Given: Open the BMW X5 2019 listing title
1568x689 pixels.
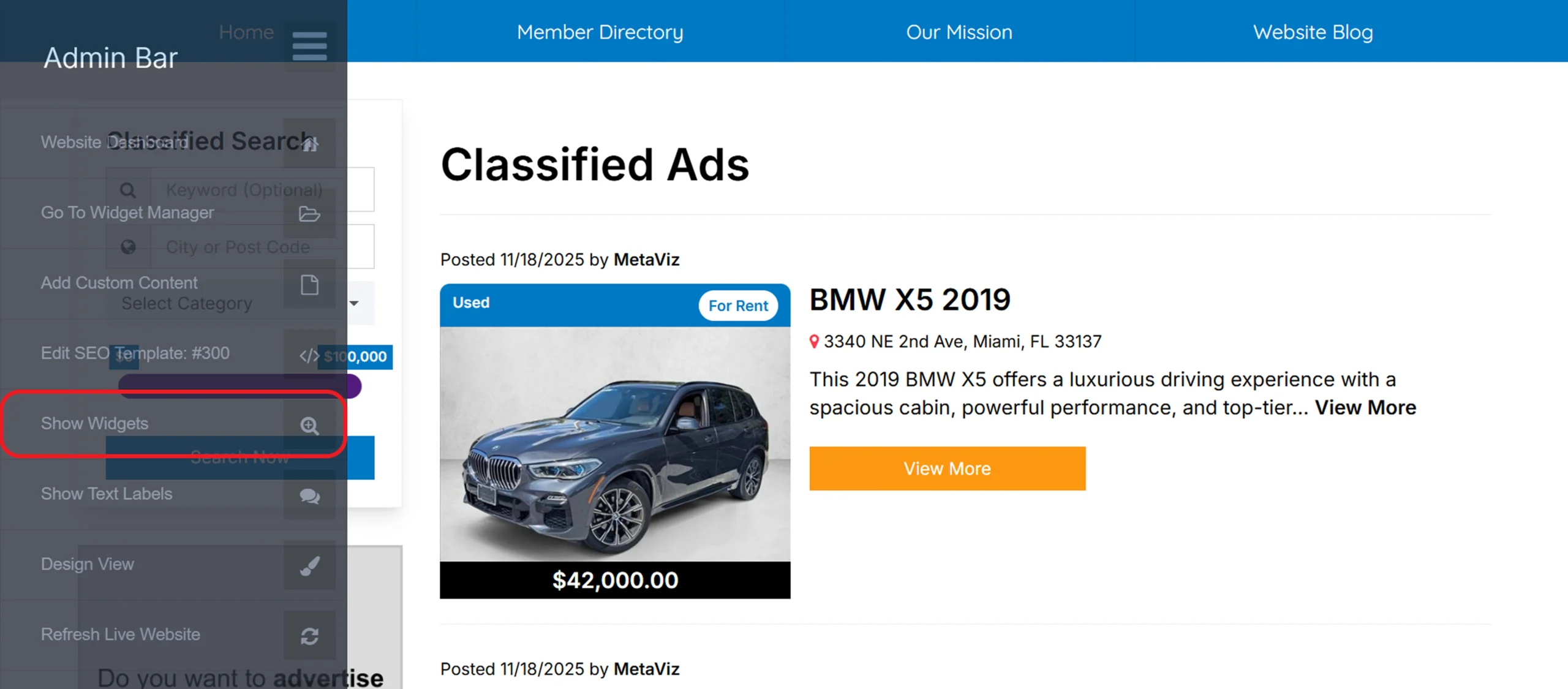Looking at the screenshot, I should [x=910, y=299].
